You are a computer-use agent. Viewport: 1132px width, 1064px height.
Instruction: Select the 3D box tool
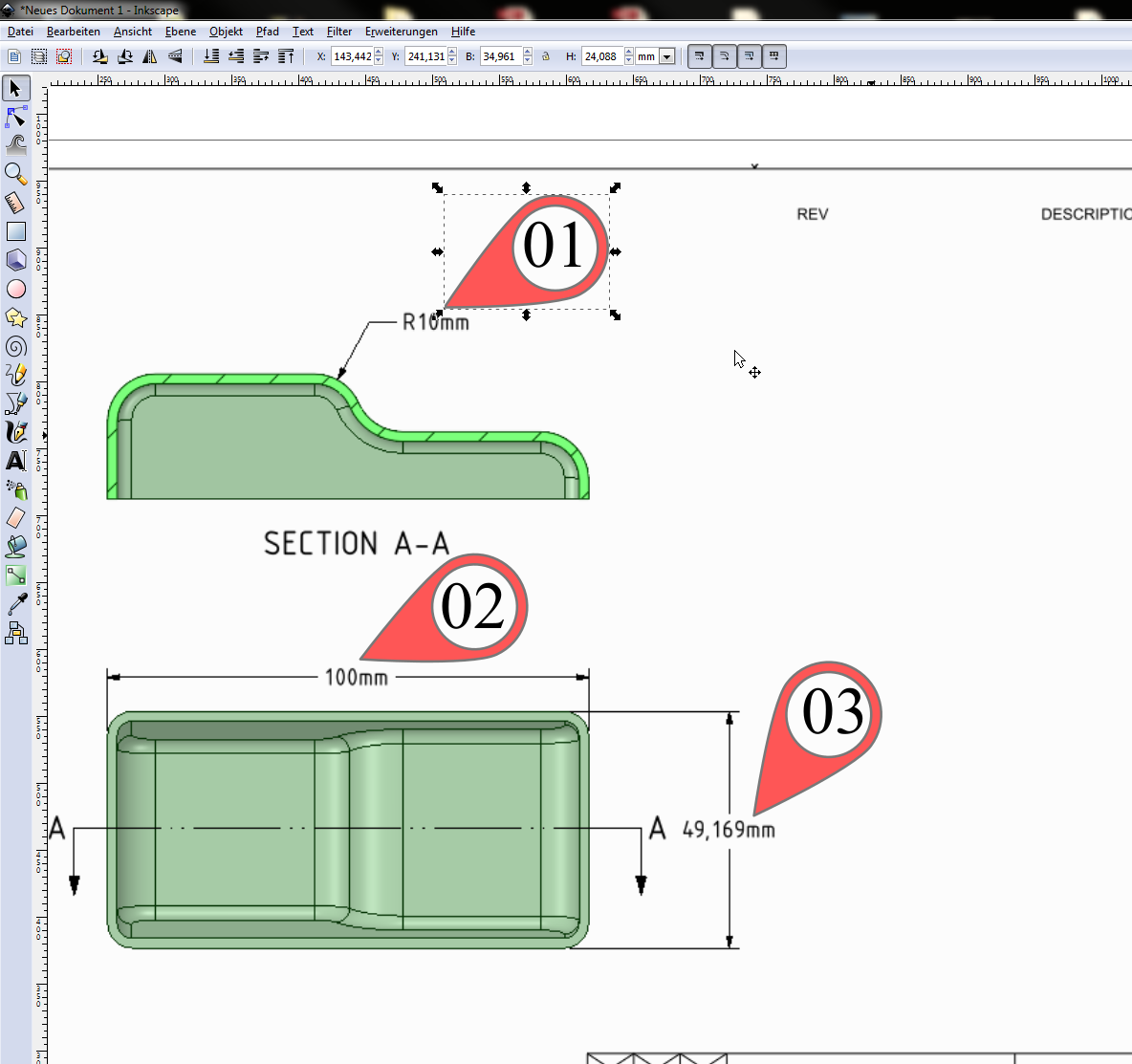click(15, 259)
